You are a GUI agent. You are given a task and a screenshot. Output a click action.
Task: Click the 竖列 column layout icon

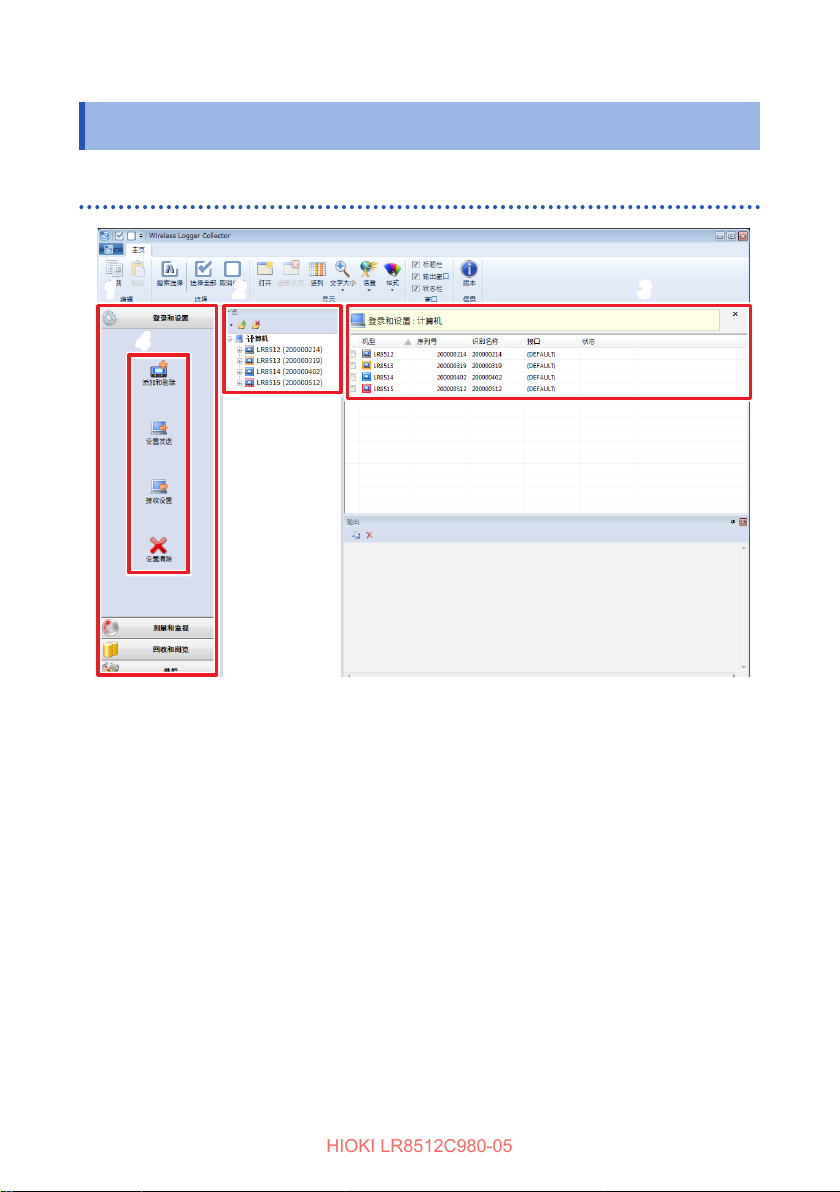coord(317,269)
